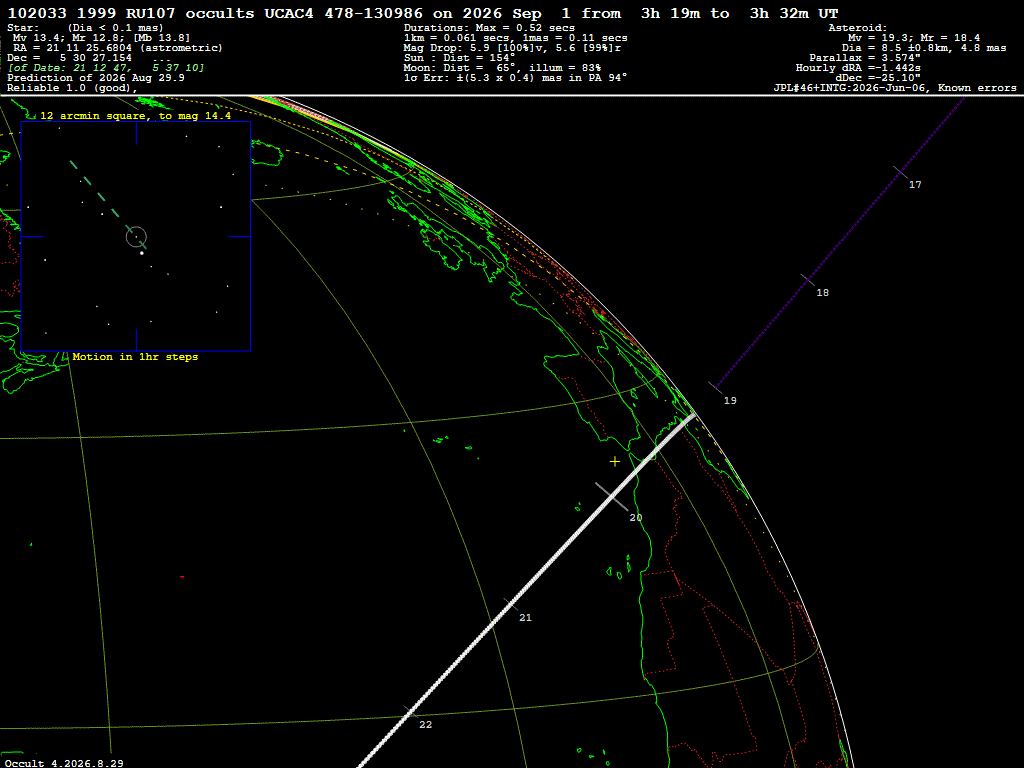This screenshot has width=1024, height=768.
Task: Click the Mag Drop value line
Action: click(x=513, y=48)
